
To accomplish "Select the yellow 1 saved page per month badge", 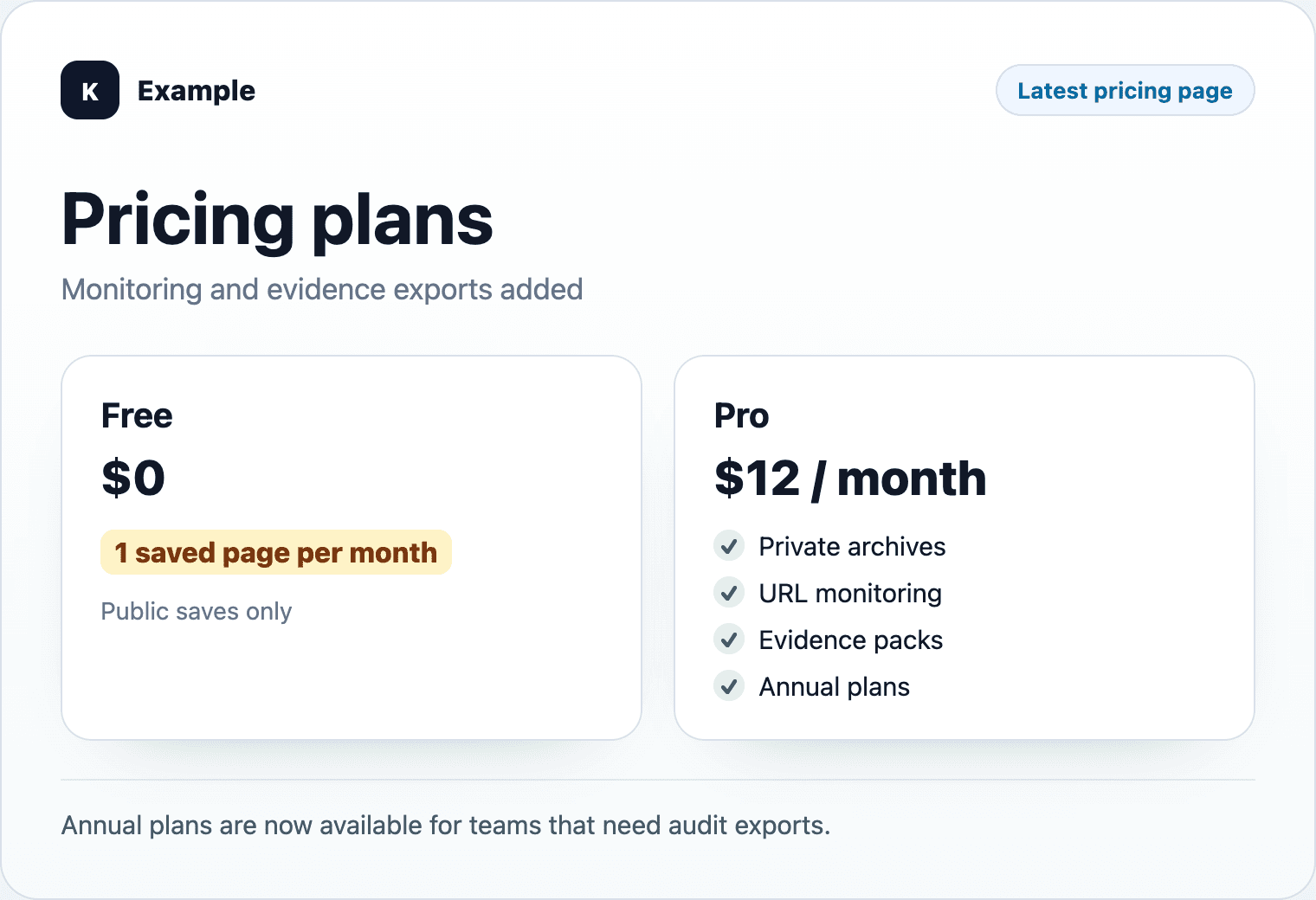I will coord(276,552).
